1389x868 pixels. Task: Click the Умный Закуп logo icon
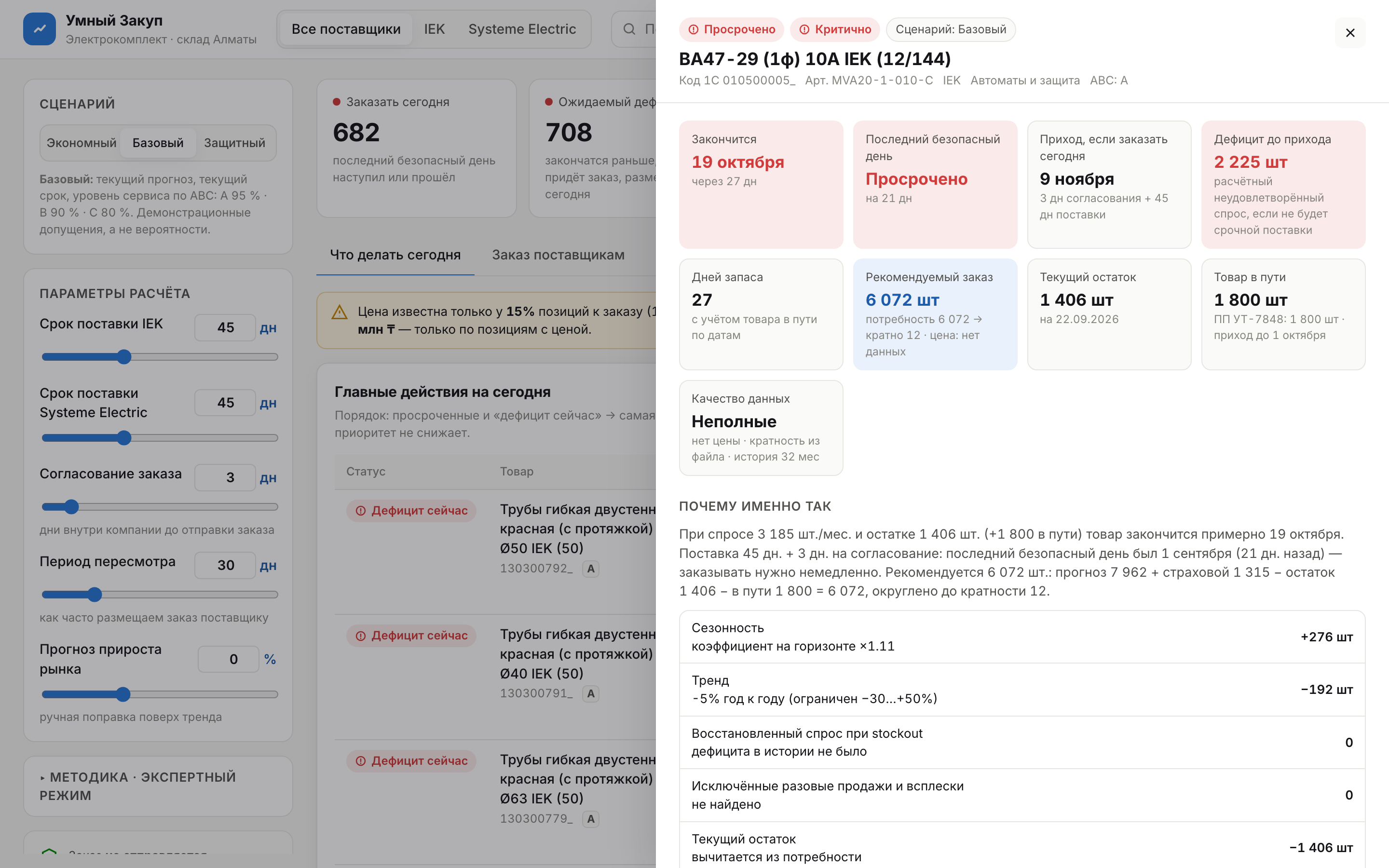(x=39, y=29)
